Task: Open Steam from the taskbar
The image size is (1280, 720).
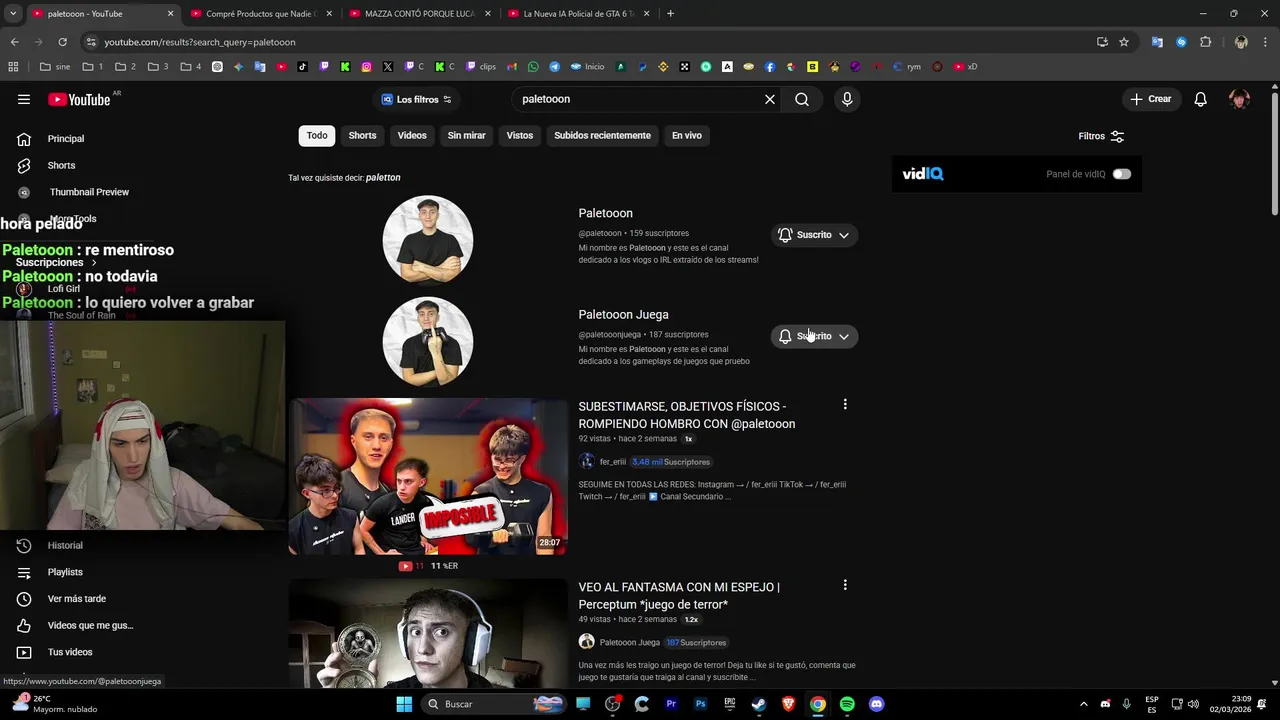Action: point(759,704)
